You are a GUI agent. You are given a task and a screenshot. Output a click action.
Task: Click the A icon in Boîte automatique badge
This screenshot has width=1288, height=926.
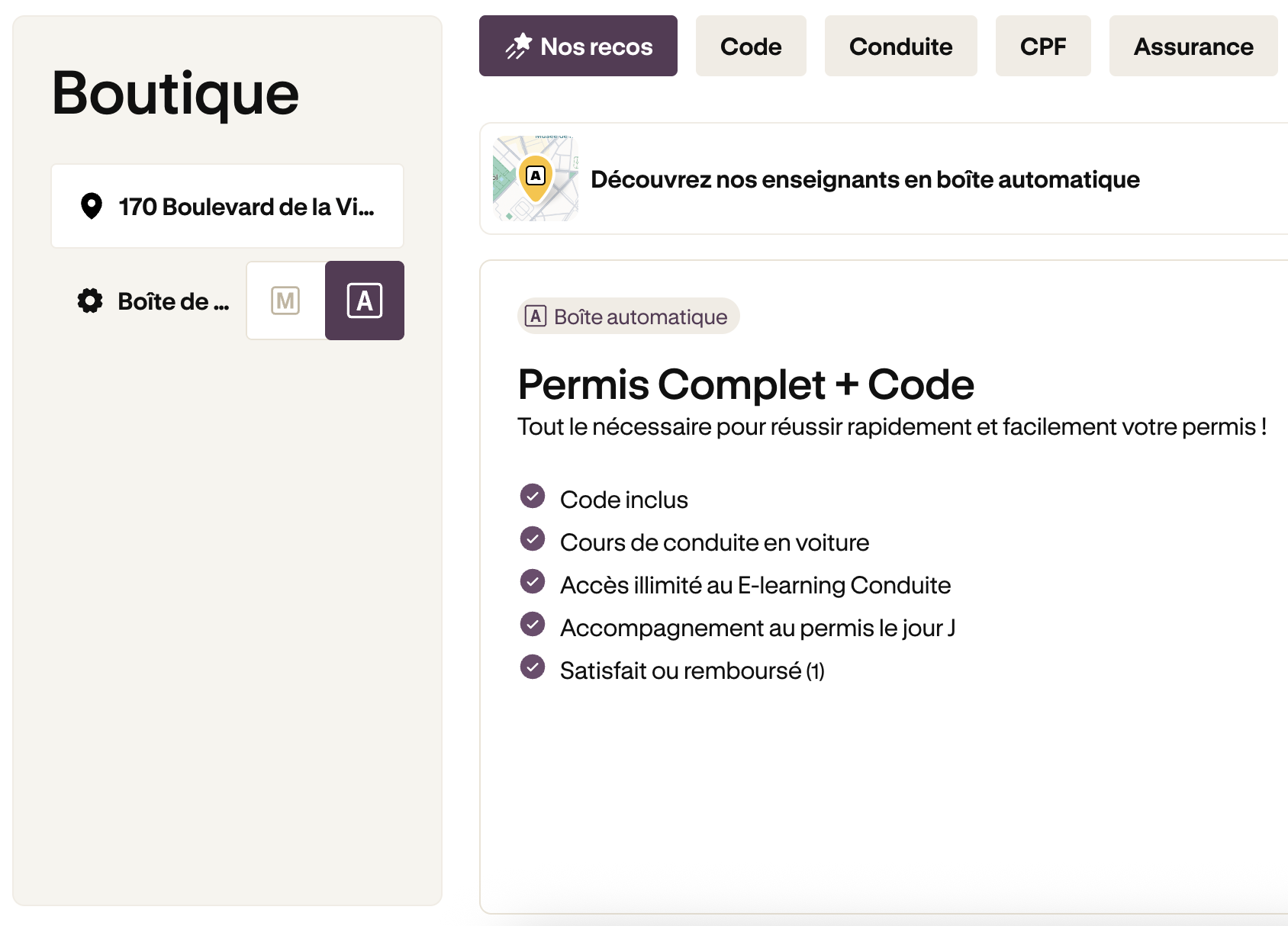(536, 316)
